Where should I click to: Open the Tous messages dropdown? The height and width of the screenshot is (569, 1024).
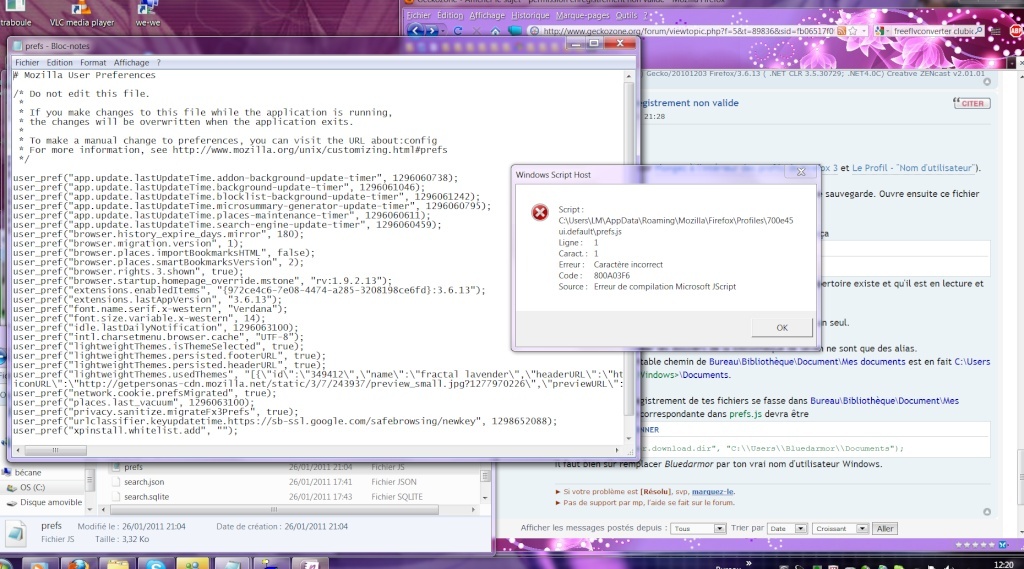(x=697, y=528)
